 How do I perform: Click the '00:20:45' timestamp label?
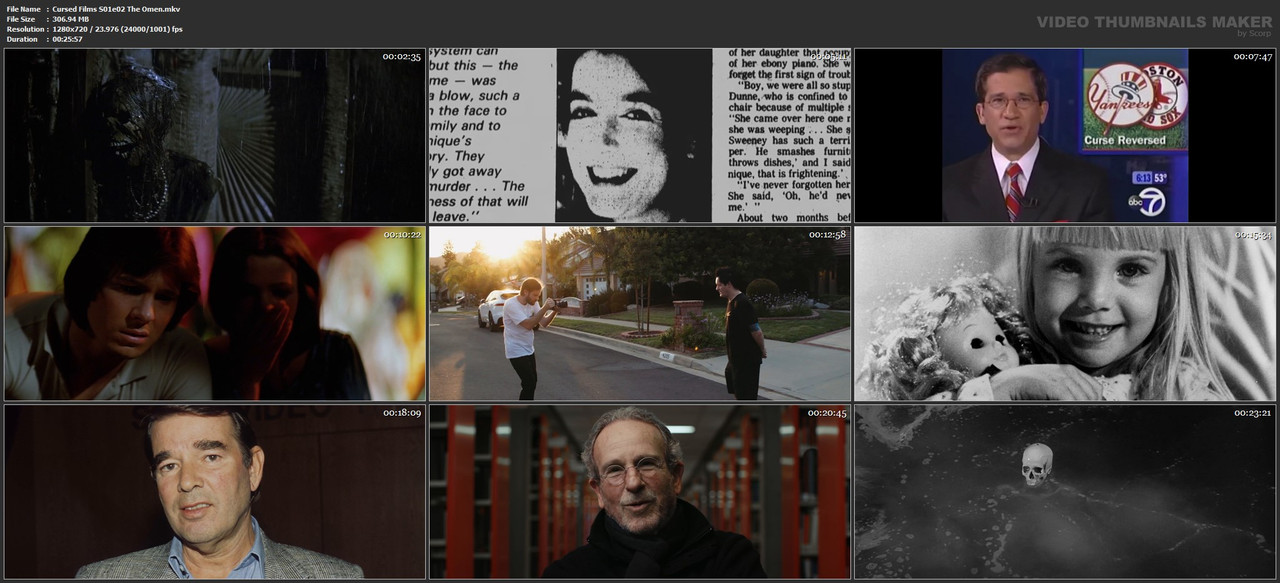click(x=827, y=413)
